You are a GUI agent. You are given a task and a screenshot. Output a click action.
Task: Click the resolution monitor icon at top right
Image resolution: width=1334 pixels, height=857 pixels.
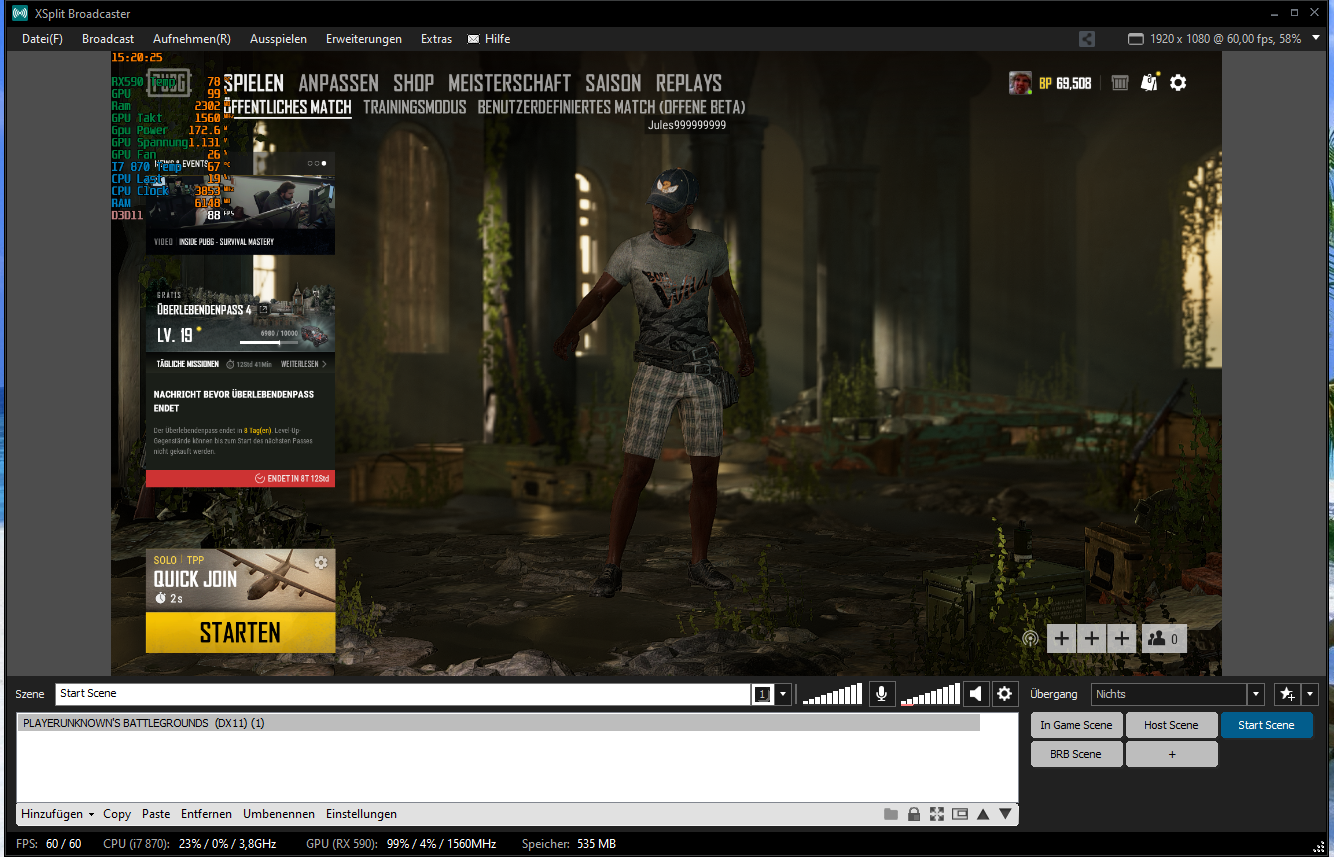coord(1135,39)
